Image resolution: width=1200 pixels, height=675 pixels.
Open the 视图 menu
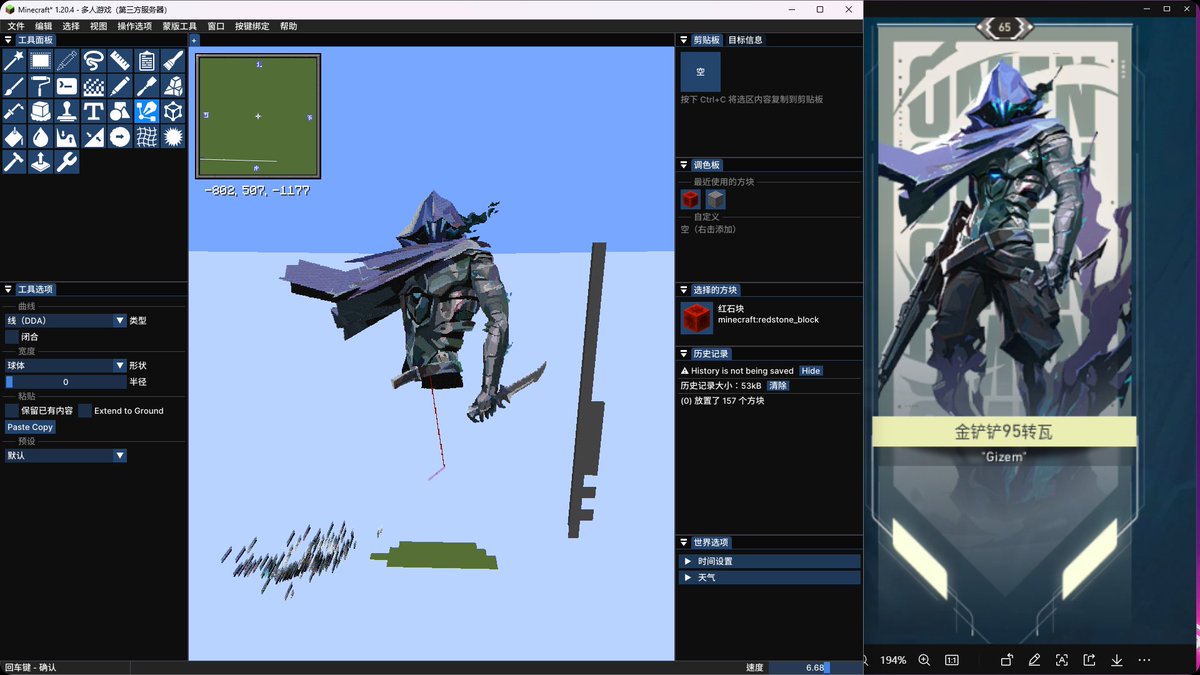(98, 26)
